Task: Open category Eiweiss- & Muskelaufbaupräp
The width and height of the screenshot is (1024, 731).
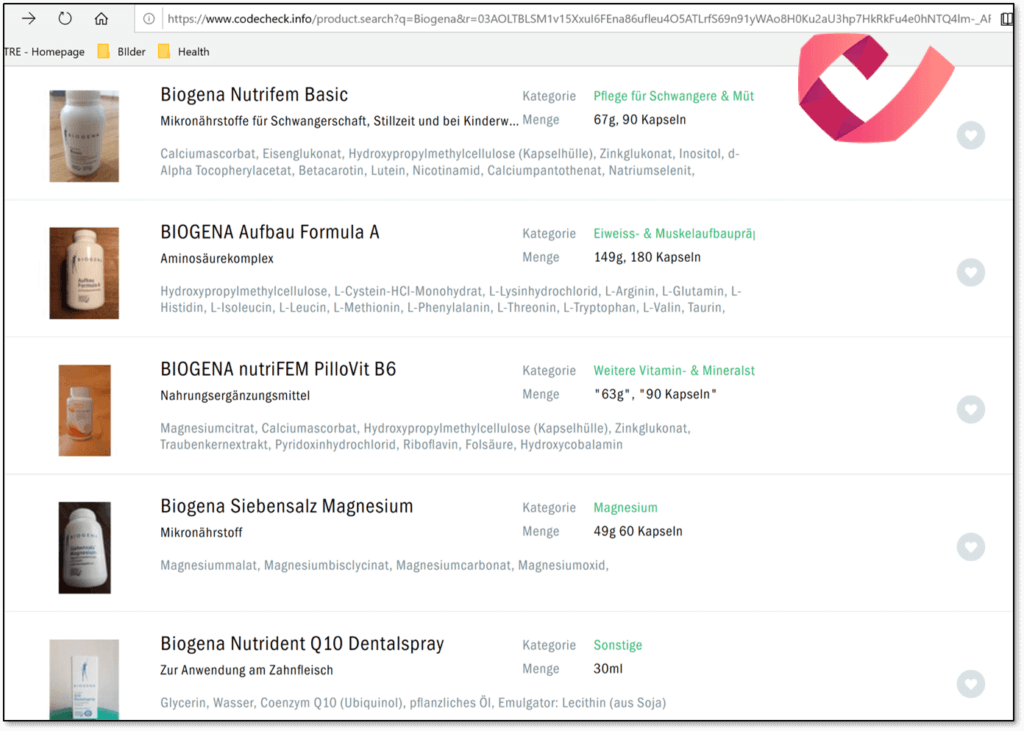Action: click(674, 233)
